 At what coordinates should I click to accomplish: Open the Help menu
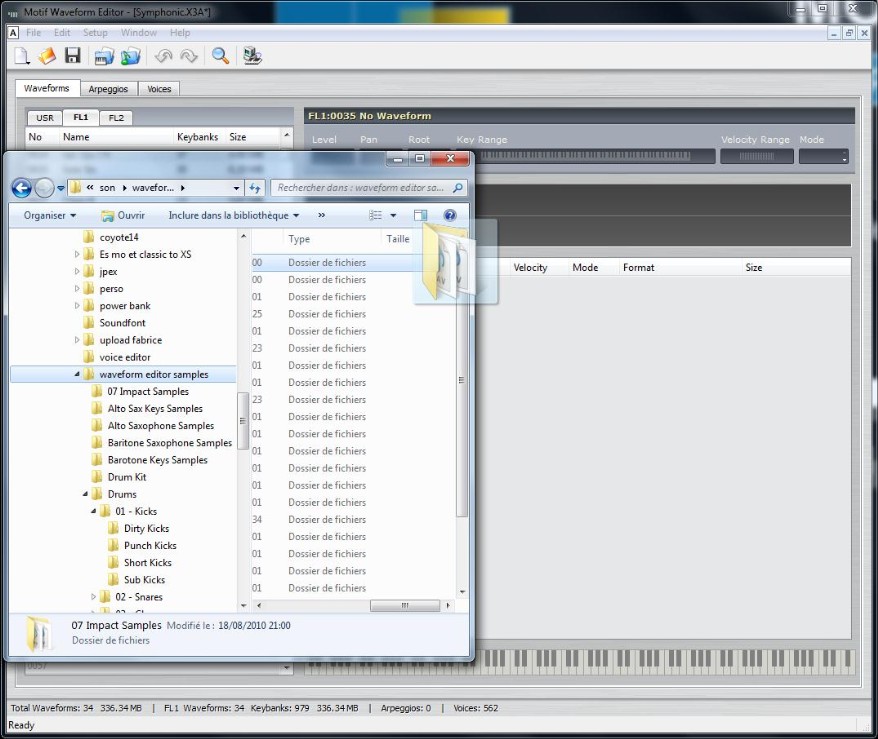[x=180, y=32]
